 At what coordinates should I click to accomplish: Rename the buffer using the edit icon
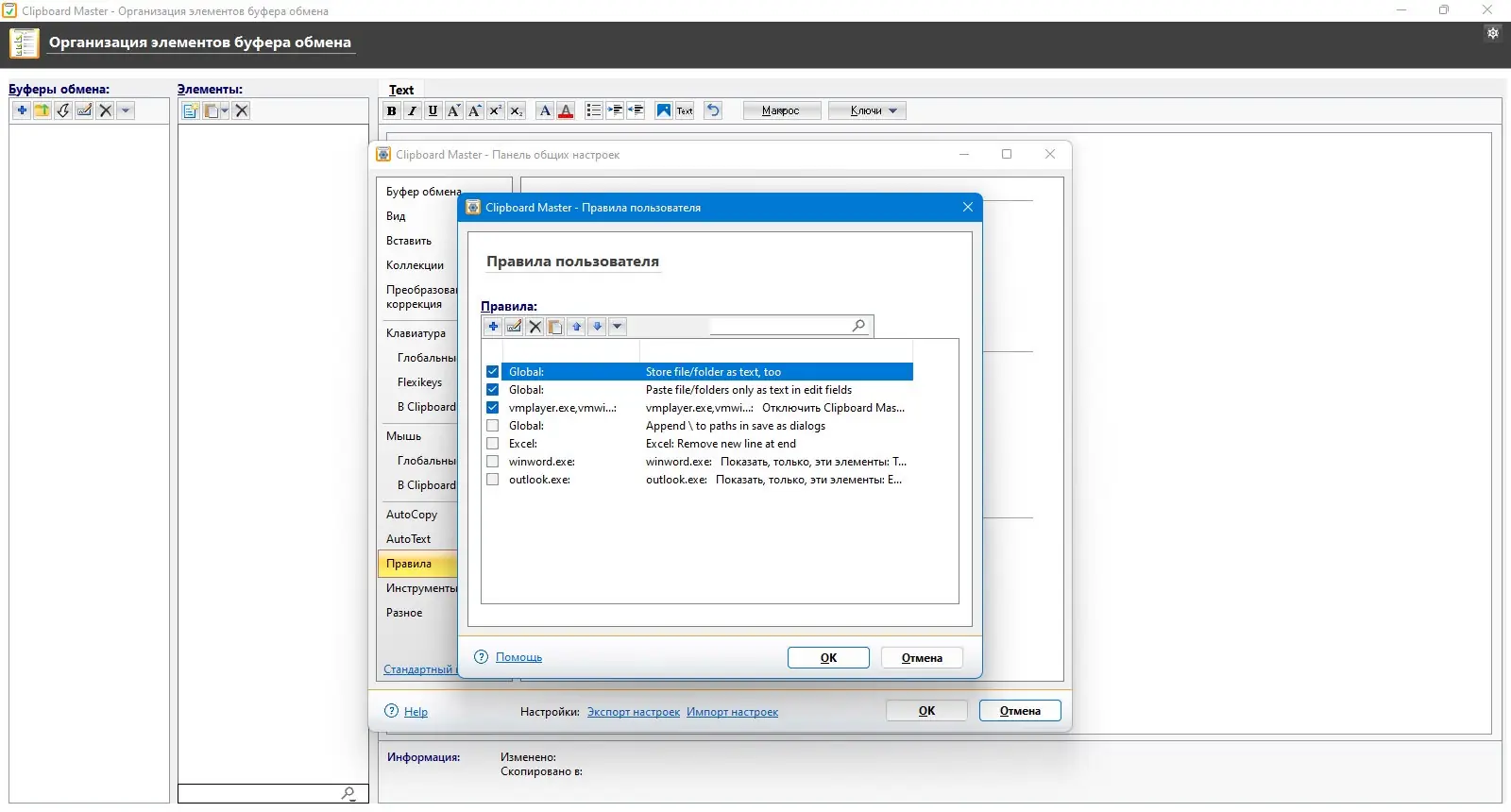coord(84,110)
